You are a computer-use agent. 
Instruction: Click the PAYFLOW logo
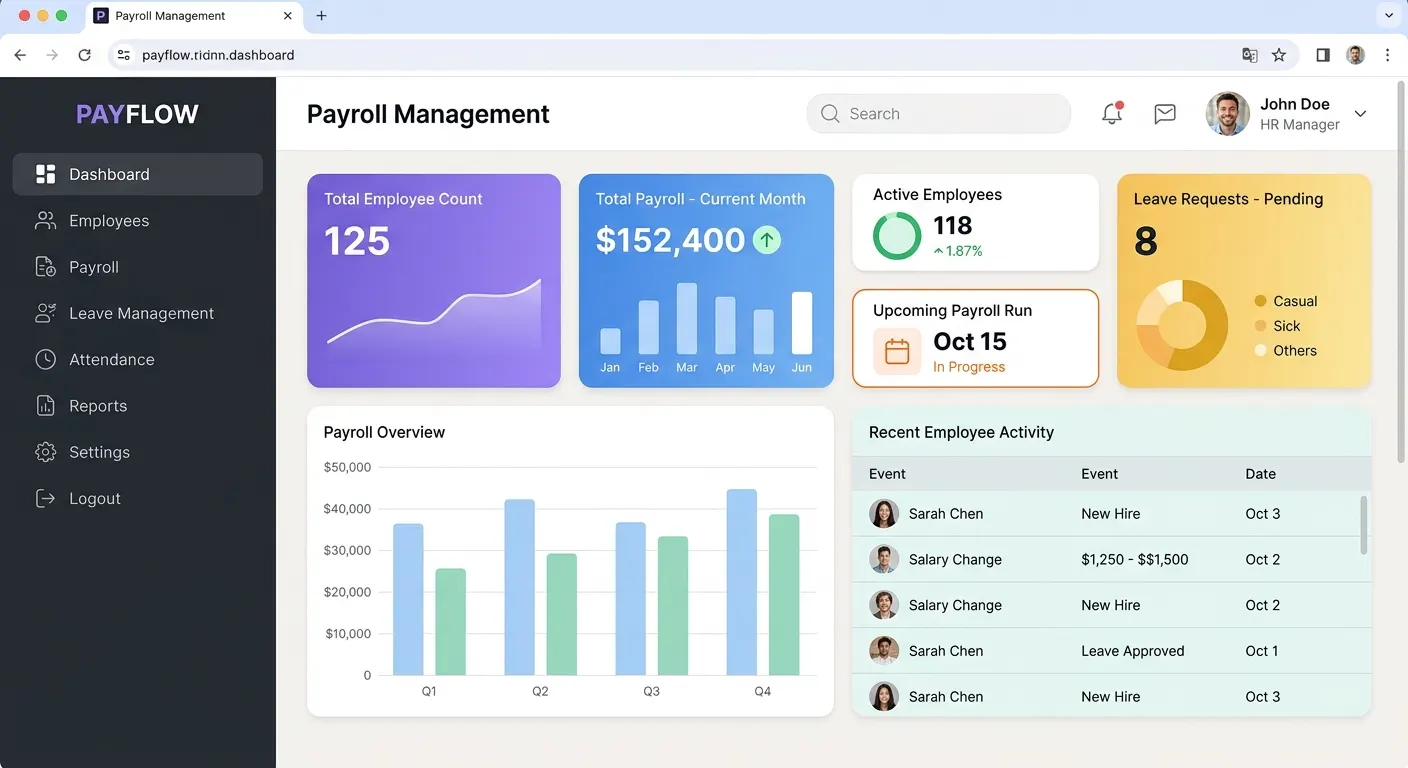[137, 114]
